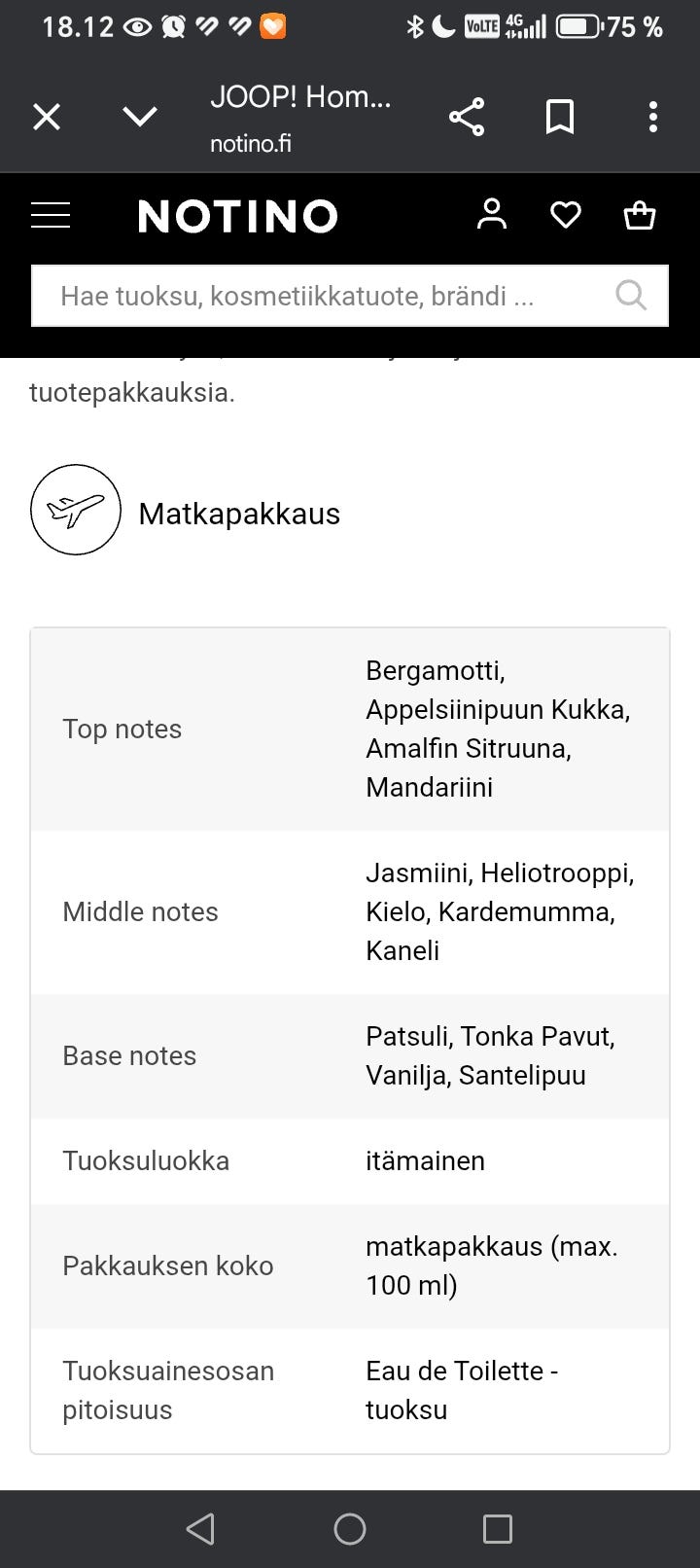
Task: Open the shopping basket
Action: coord(640,215)
